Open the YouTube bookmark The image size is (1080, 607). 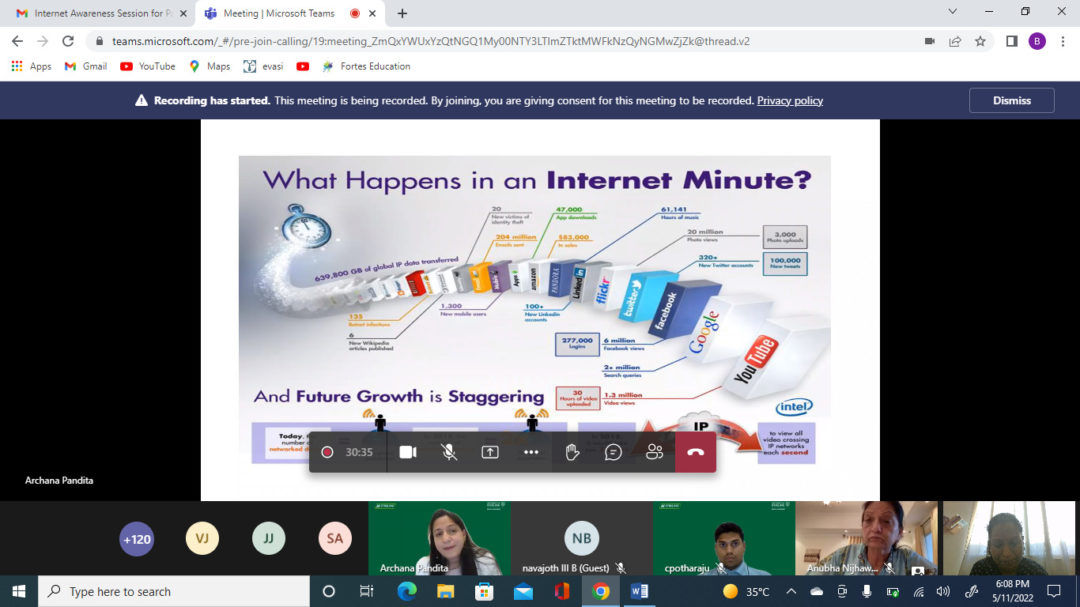[x=147, y=66]
